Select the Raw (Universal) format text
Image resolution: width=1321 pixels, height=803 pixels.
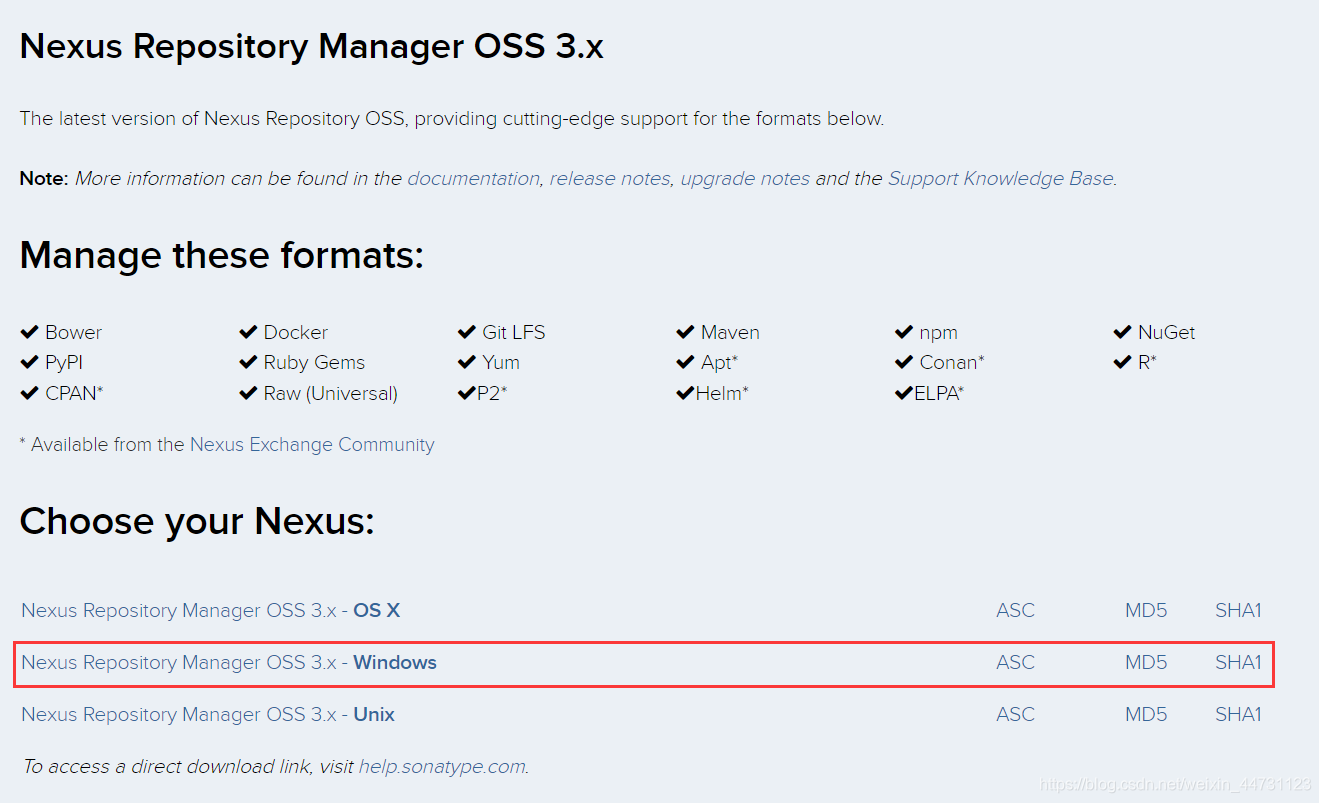tap(330, 393)
